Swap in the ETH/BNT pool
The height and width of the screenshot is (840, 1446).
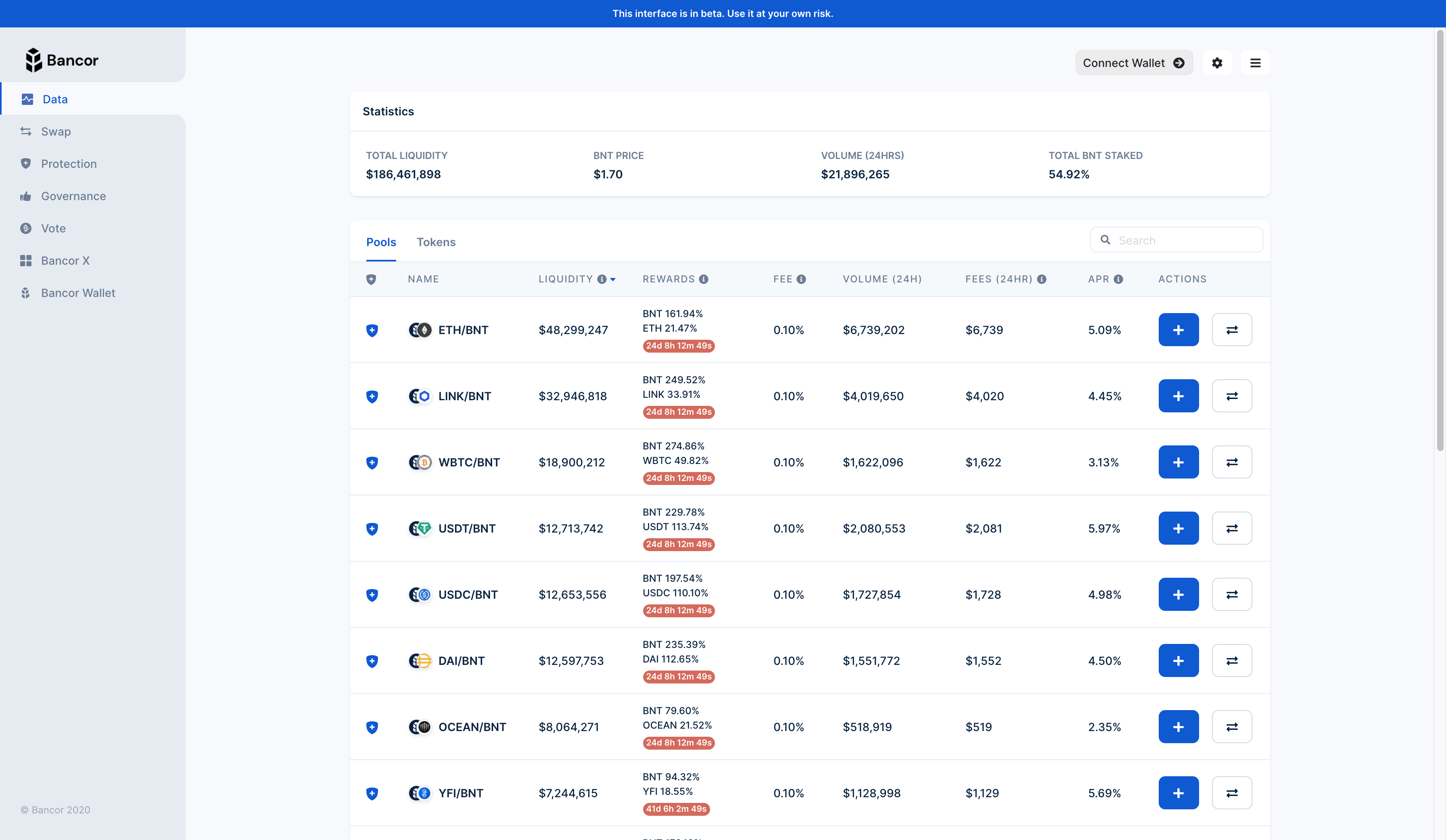pos(1231,329)
